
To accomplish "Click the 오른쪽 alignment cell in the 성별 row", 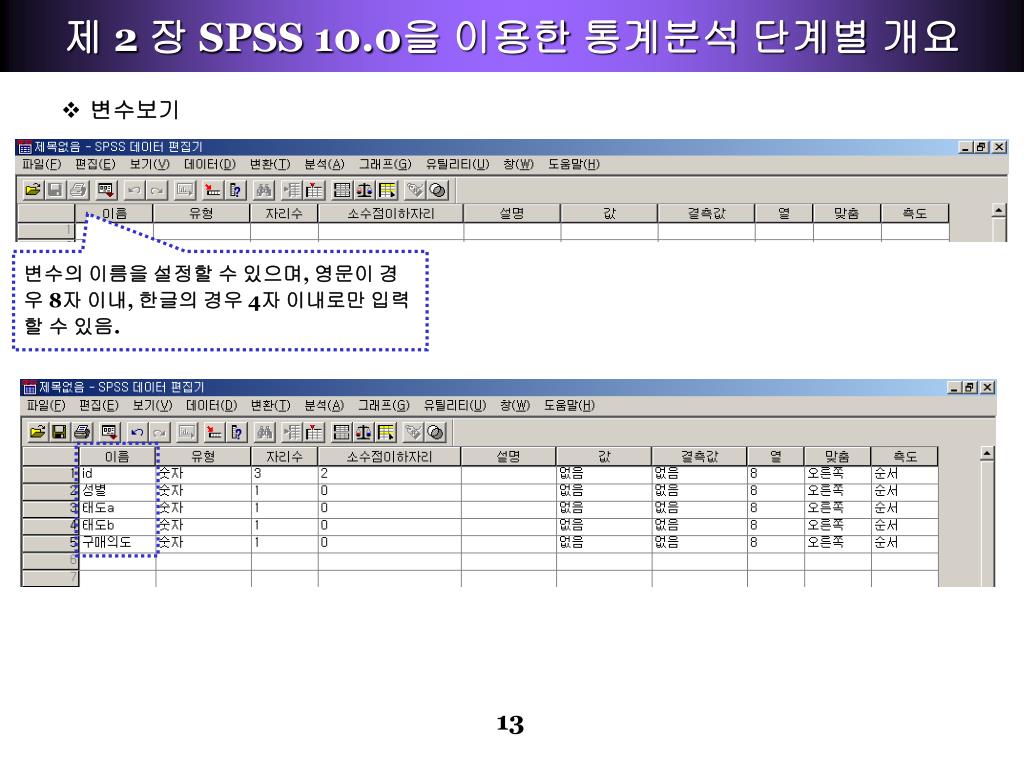I will pyautogui.click(x=837, y=490).
